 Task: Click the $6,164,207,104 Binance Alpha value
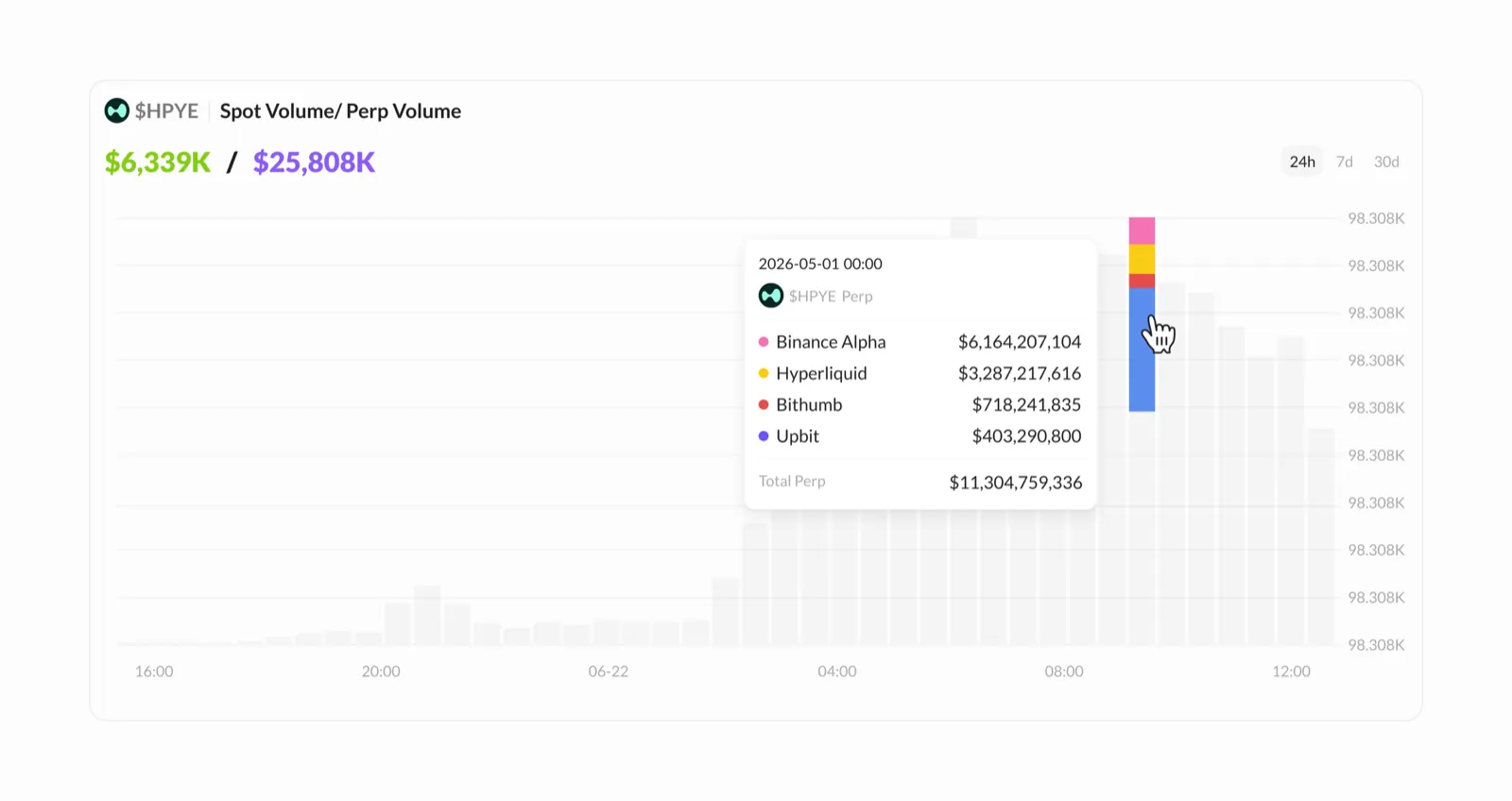pos(1020,342)
